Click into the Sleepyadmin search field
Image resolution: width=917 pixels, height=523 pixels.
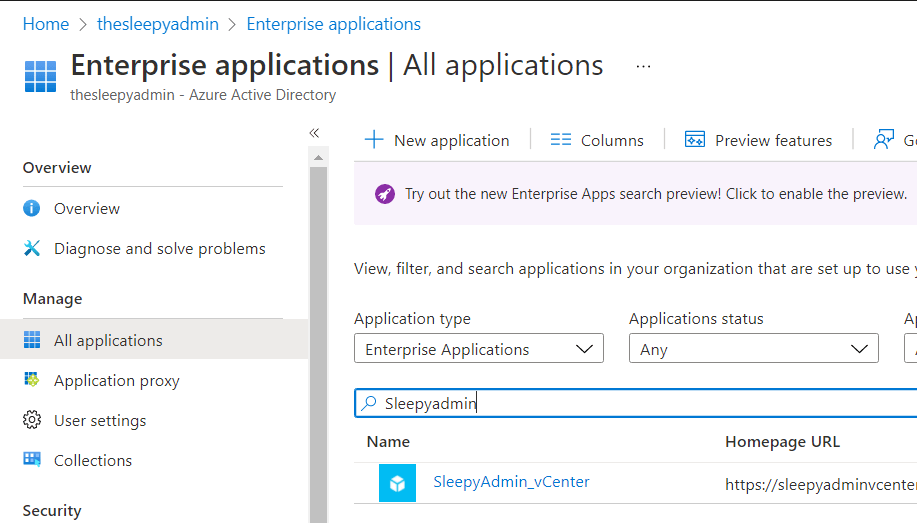pos(640,403)
